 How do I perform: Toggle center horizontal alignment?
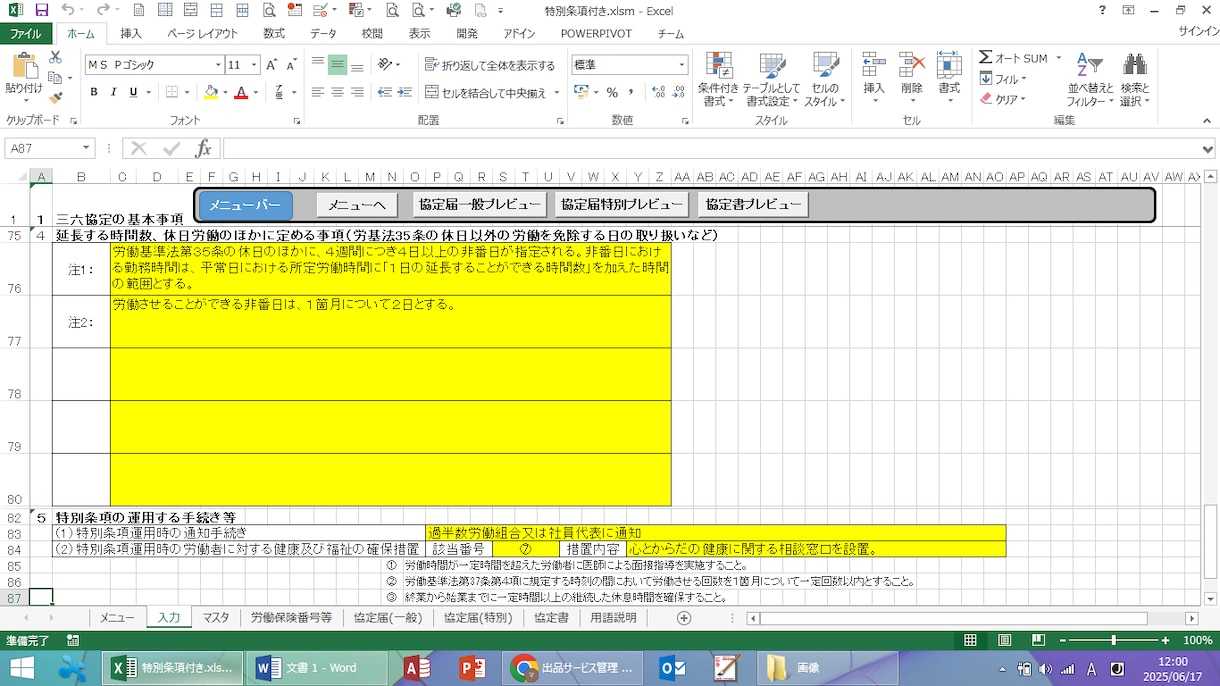(337, 92)
